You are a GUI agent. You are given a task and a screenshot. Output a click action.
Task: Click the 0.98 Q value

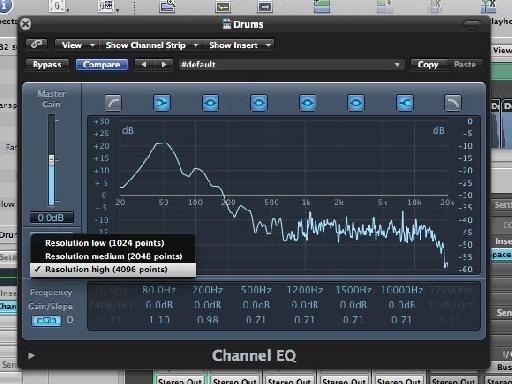pos(208,320)
